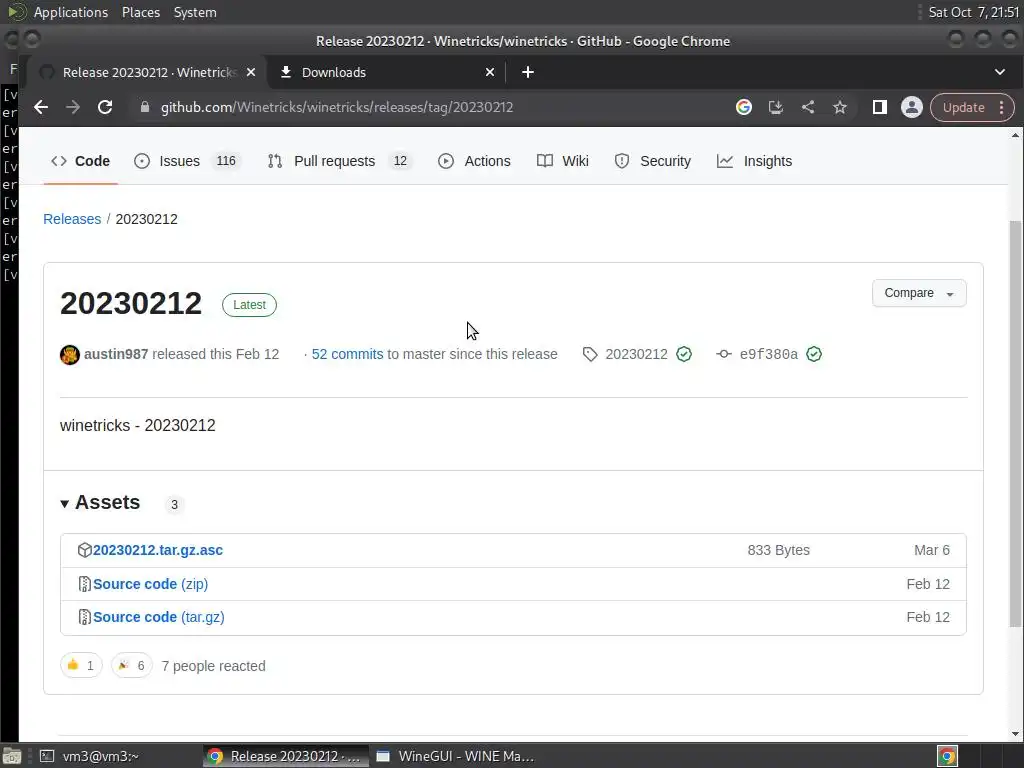
Task: Click verified check beside tag 20230212
Action: coord(684,355)
